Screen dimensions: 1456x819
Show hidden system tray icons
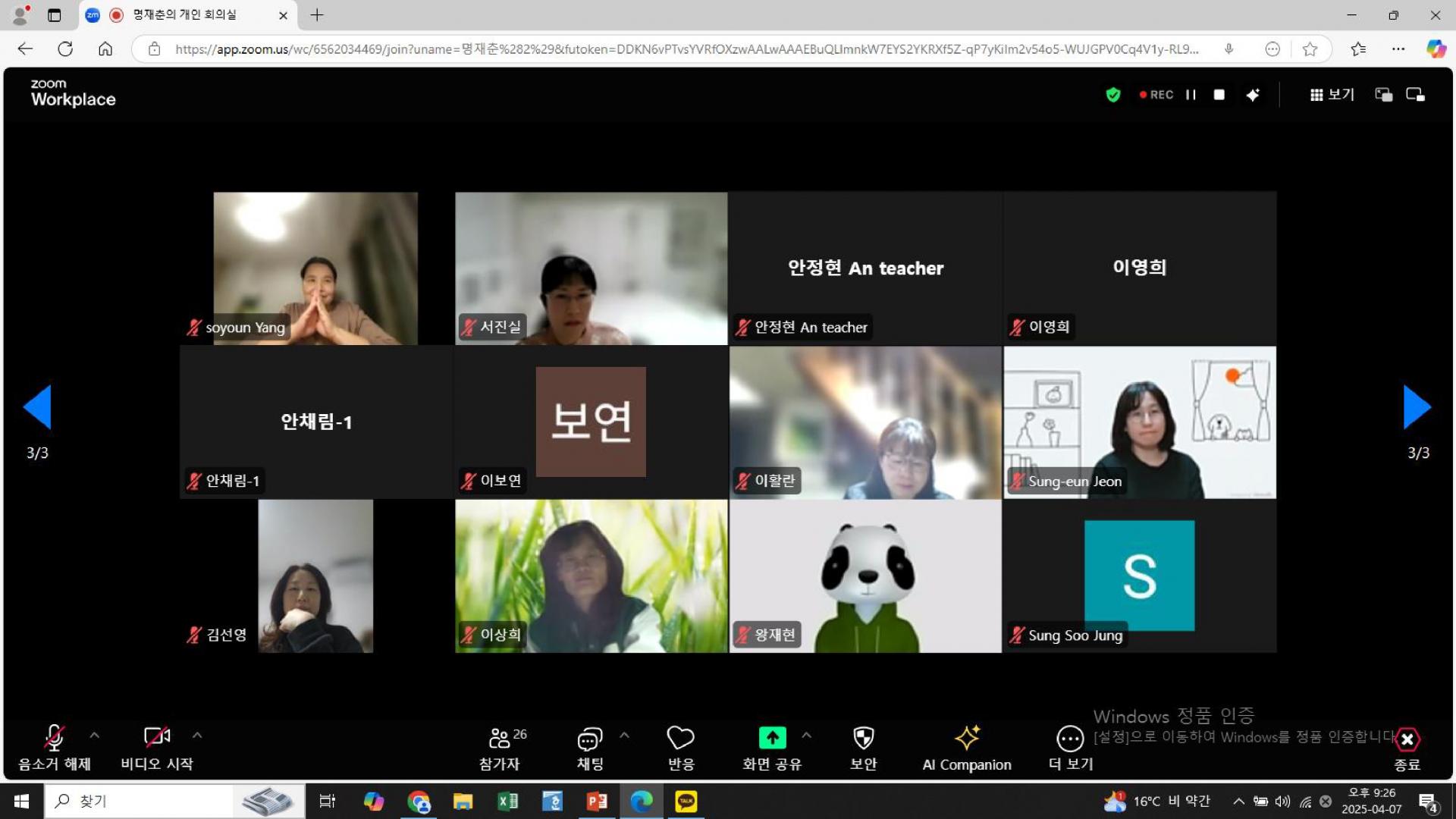coord(1238,802)
